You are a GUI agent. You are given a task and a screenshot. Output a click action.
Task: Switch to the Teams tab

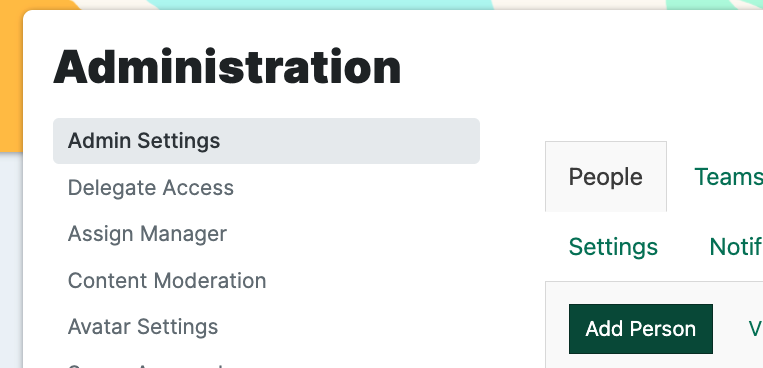pos(728,177)
